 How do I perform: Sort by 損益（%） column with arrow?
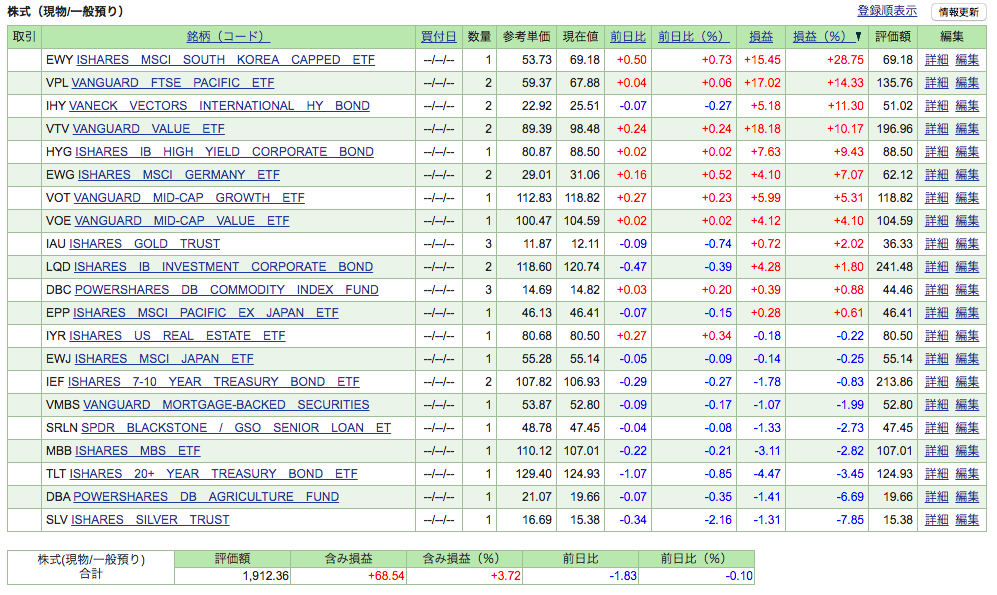point(827,37)
